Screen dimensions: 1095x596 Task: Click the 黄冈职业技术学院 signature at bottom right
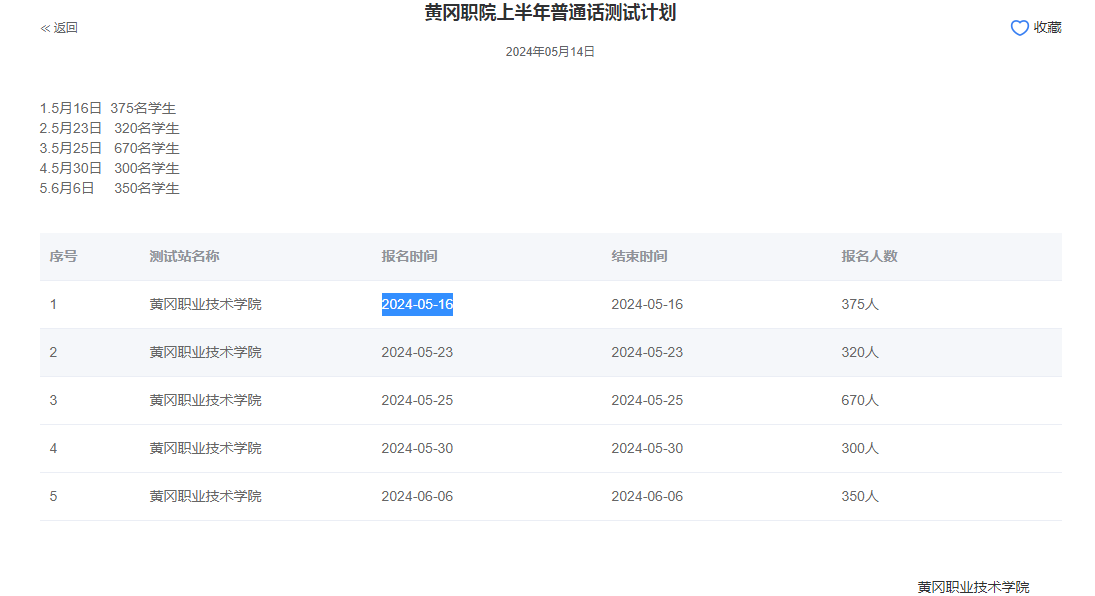click(973, 587)
